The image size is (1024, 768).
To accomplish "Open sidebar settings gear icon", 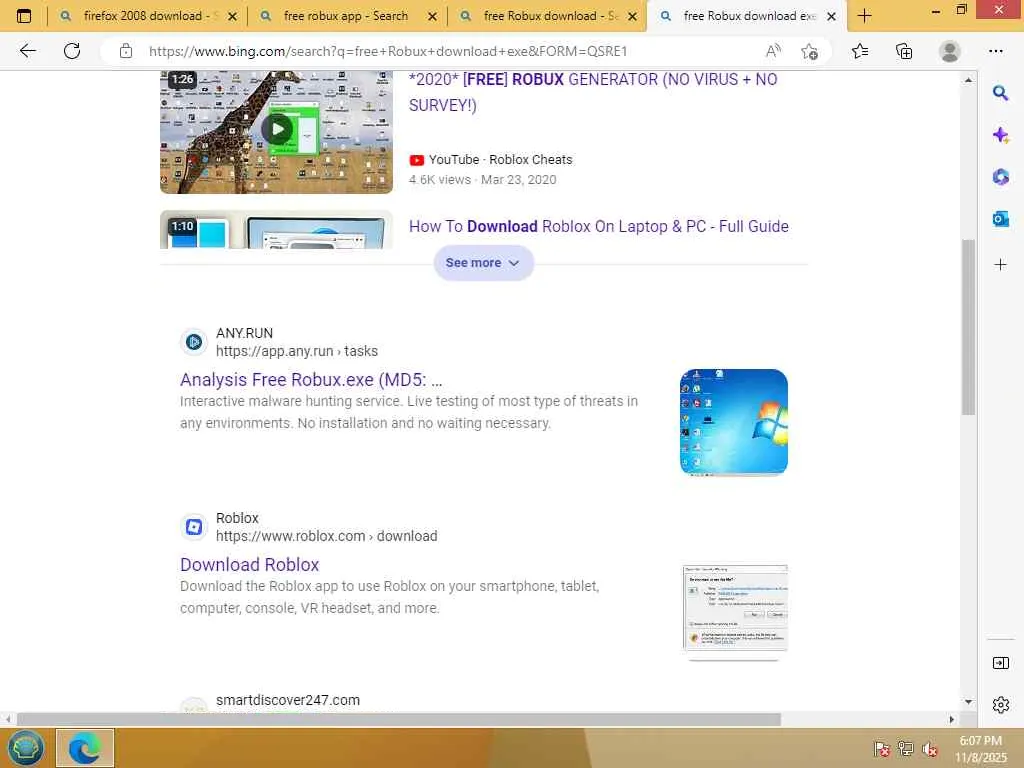I will [1000, 705].
